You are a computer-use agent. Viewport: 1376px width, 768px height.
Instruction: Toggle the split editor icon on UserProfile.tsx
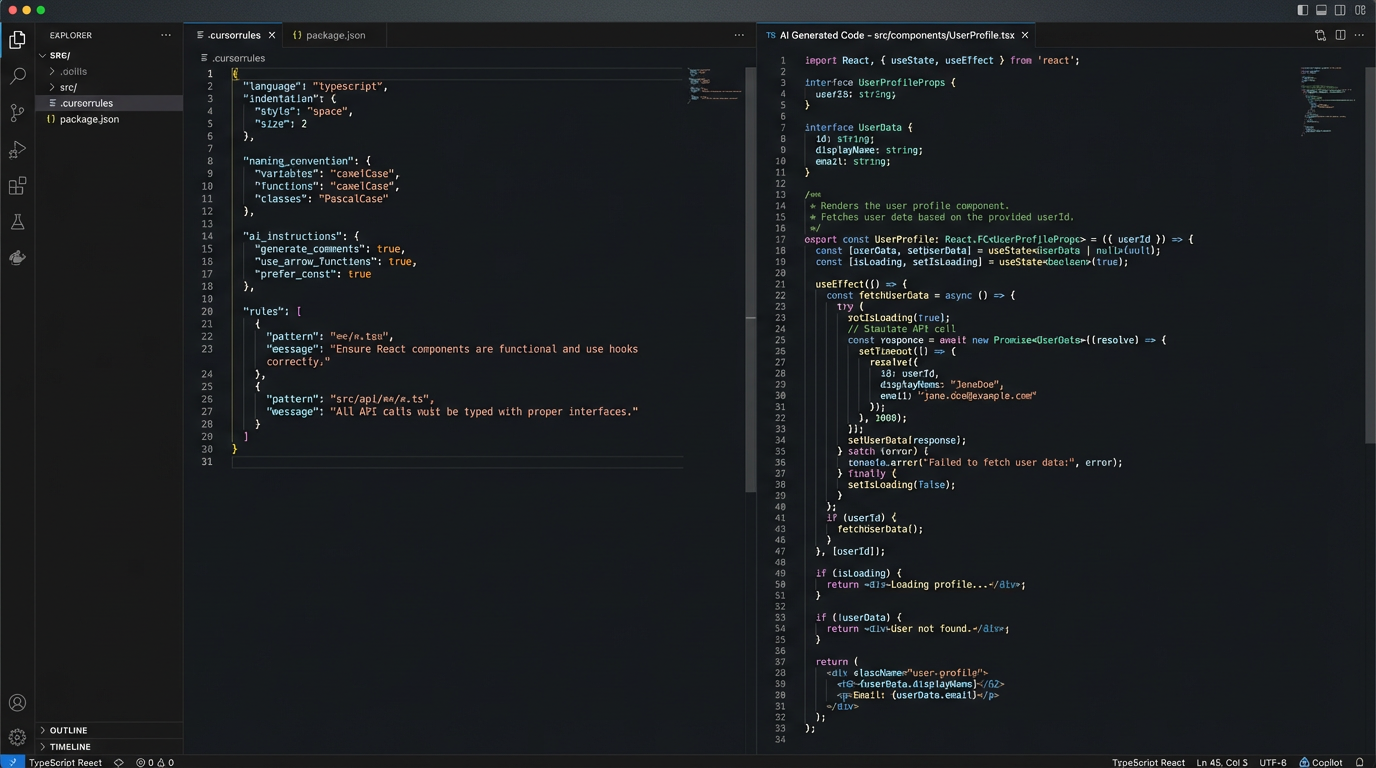(x=1341, y=34)
